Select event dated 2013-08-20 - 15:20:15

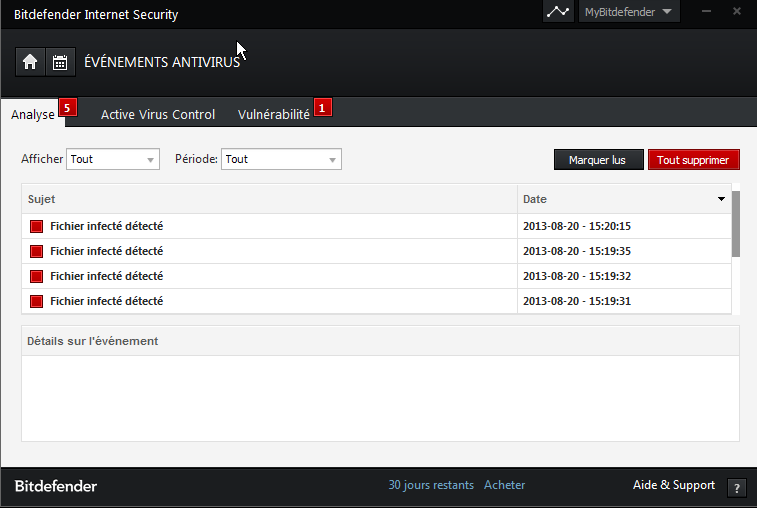tap(377, 226)
